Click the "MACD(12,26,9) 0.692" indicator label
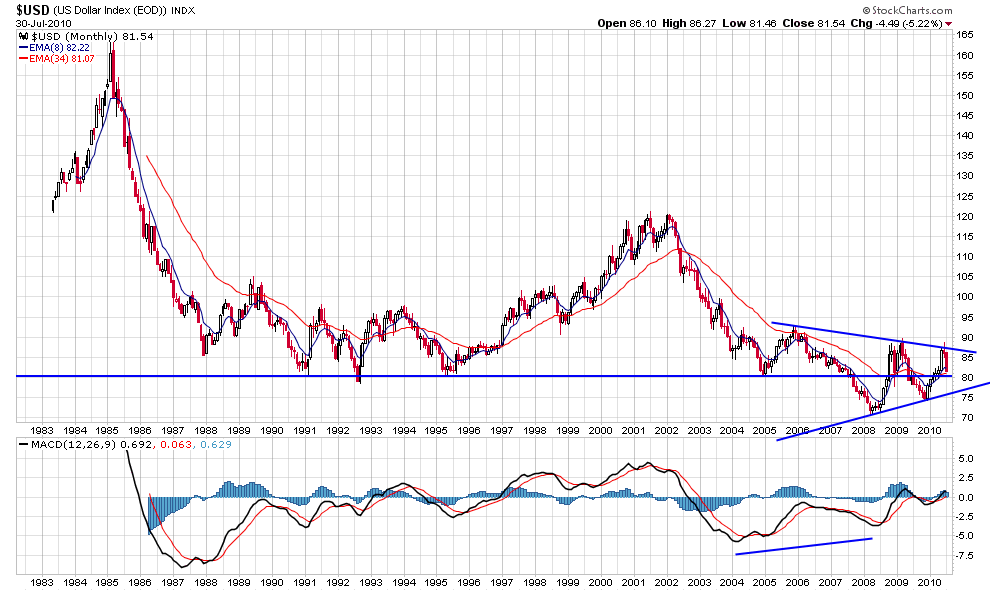 coord(91,445)
